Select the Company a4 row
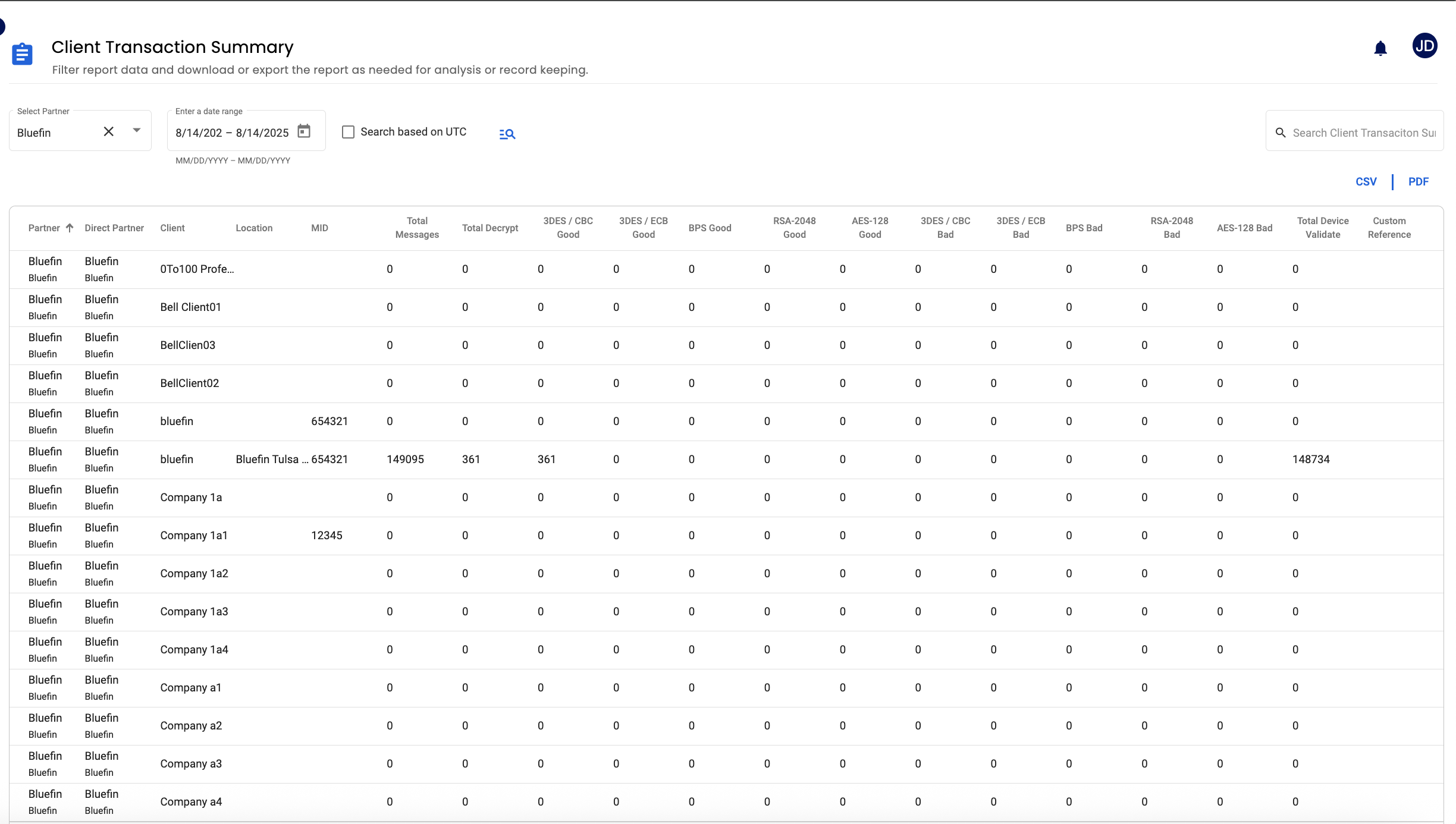The image size is (1456, 824). click(x=726, y=802)
